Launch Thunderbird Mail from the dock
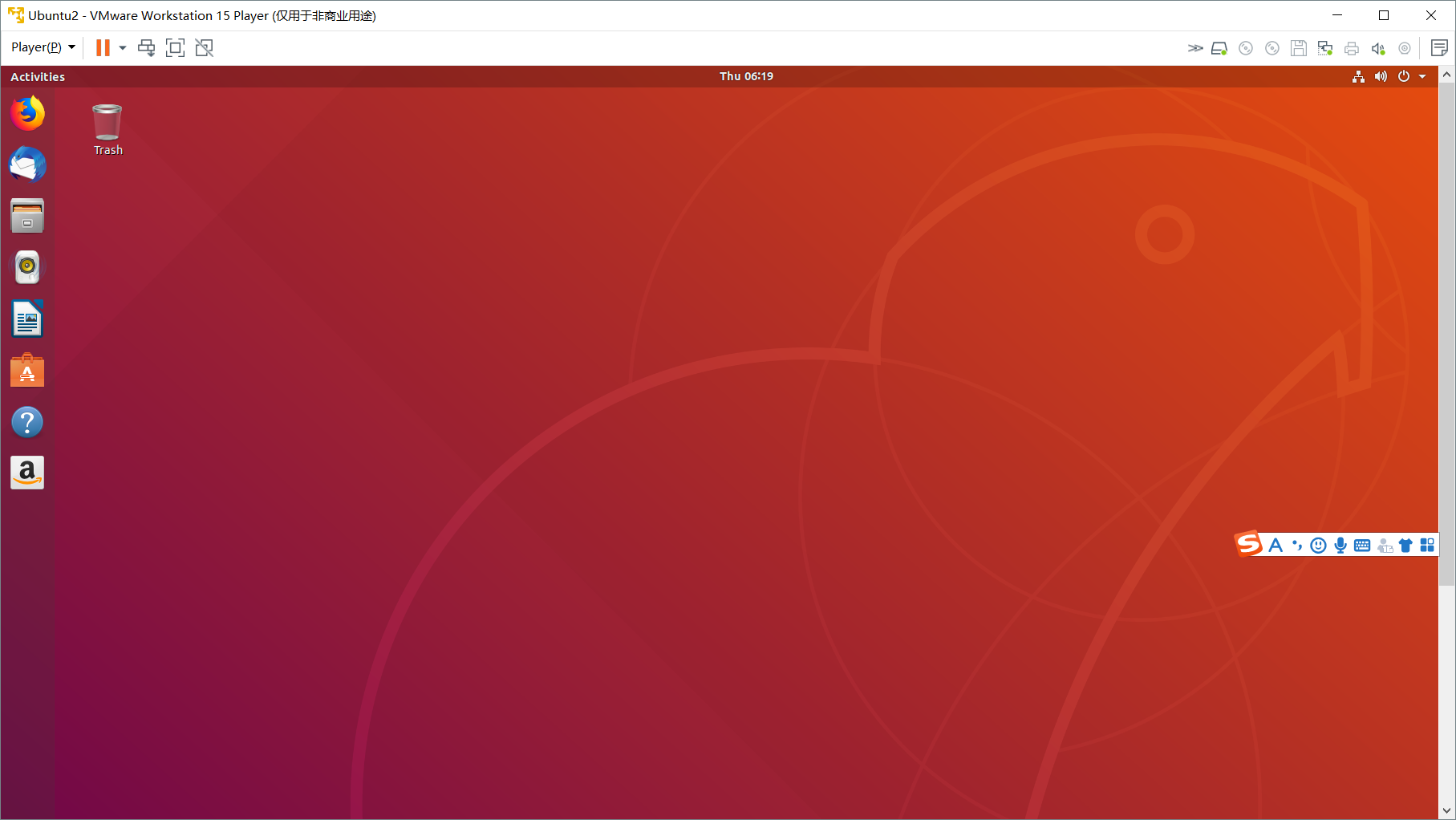This screenshot has width=1456, height=820. (27, 164)
